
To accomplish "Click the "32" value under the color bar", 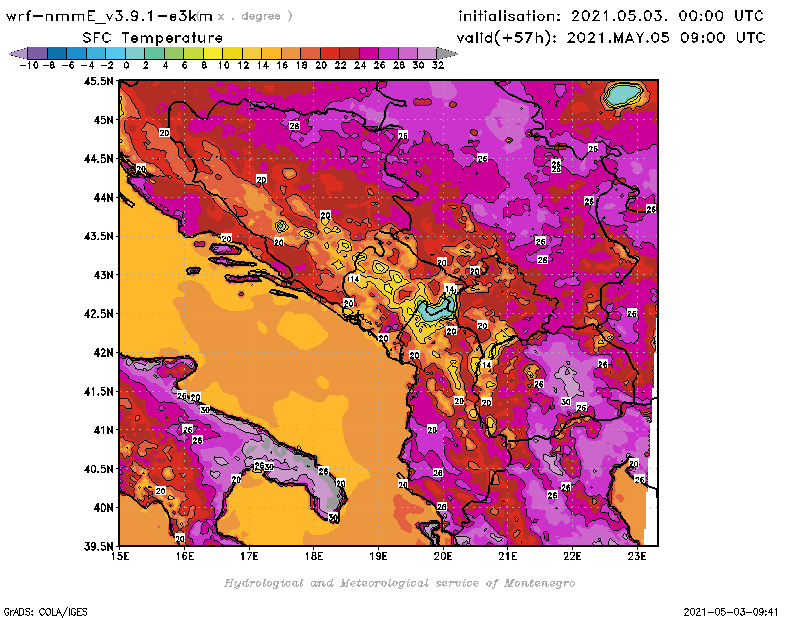I will click(x=438, y=65).
